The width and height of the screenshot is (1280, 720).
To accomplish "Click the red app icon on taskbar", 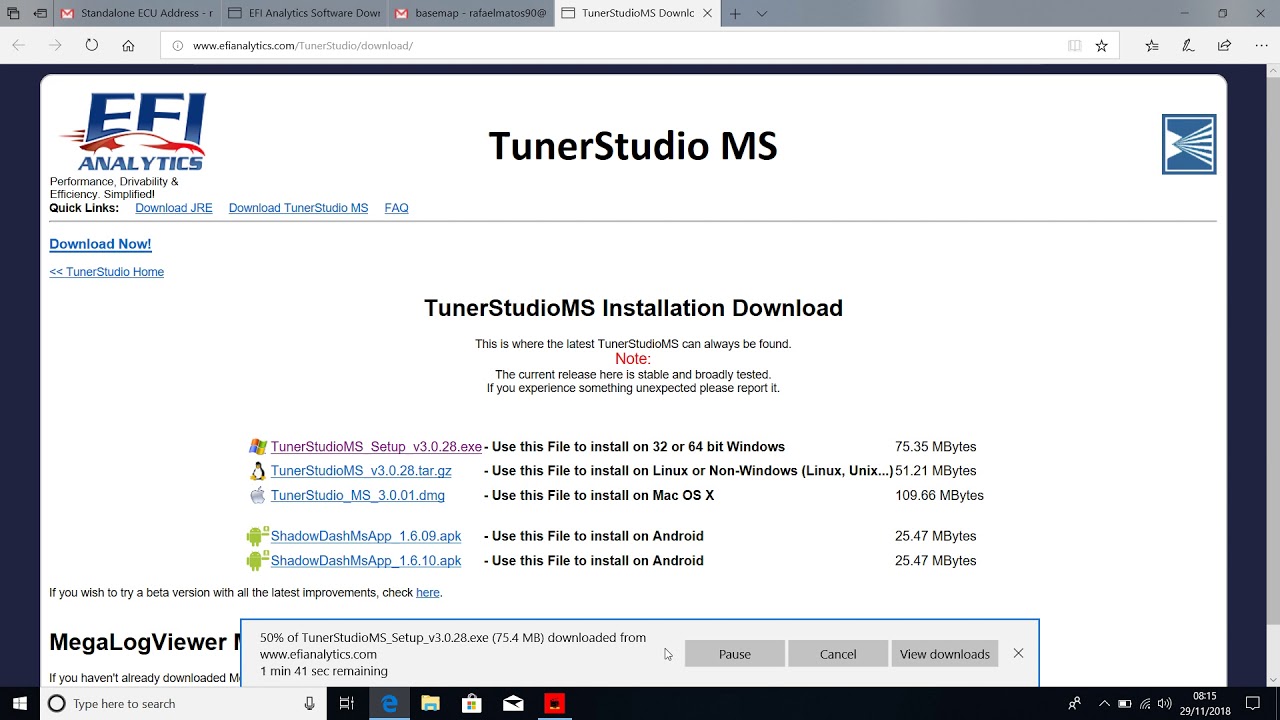I will (554, 704).
